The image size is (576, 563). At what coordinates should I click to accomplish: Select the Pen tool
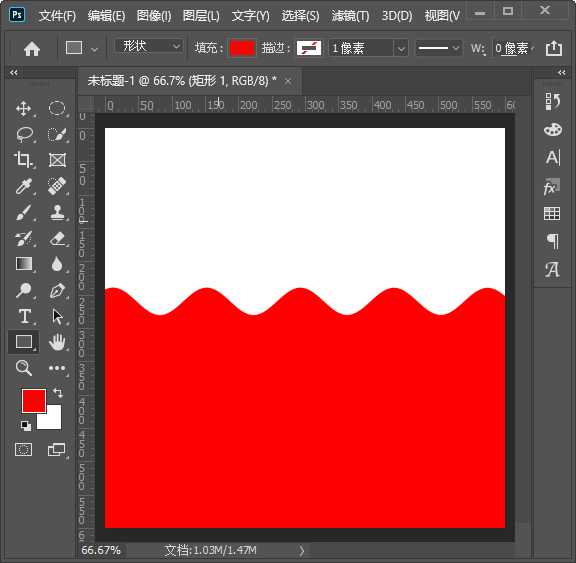(x=57, y=291)
